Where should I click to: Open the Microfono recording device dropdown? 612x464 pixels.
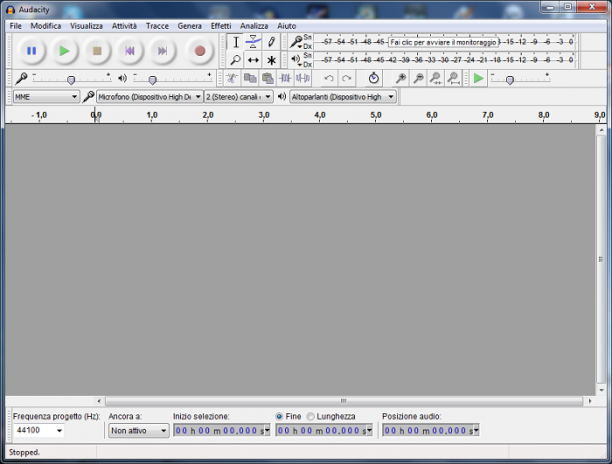click(x=149, y=97)
